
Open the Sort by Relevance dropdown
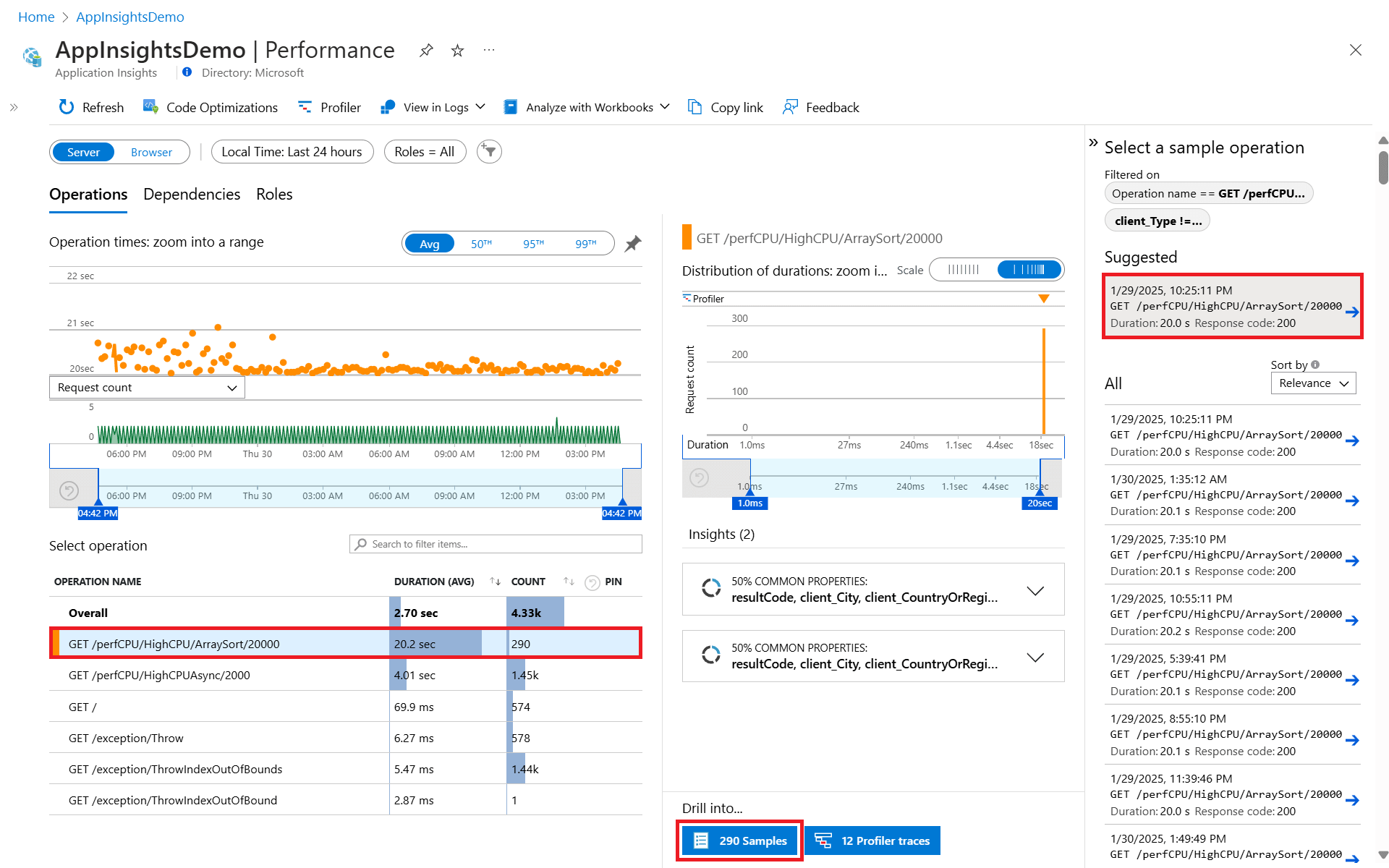(1313, 383)
